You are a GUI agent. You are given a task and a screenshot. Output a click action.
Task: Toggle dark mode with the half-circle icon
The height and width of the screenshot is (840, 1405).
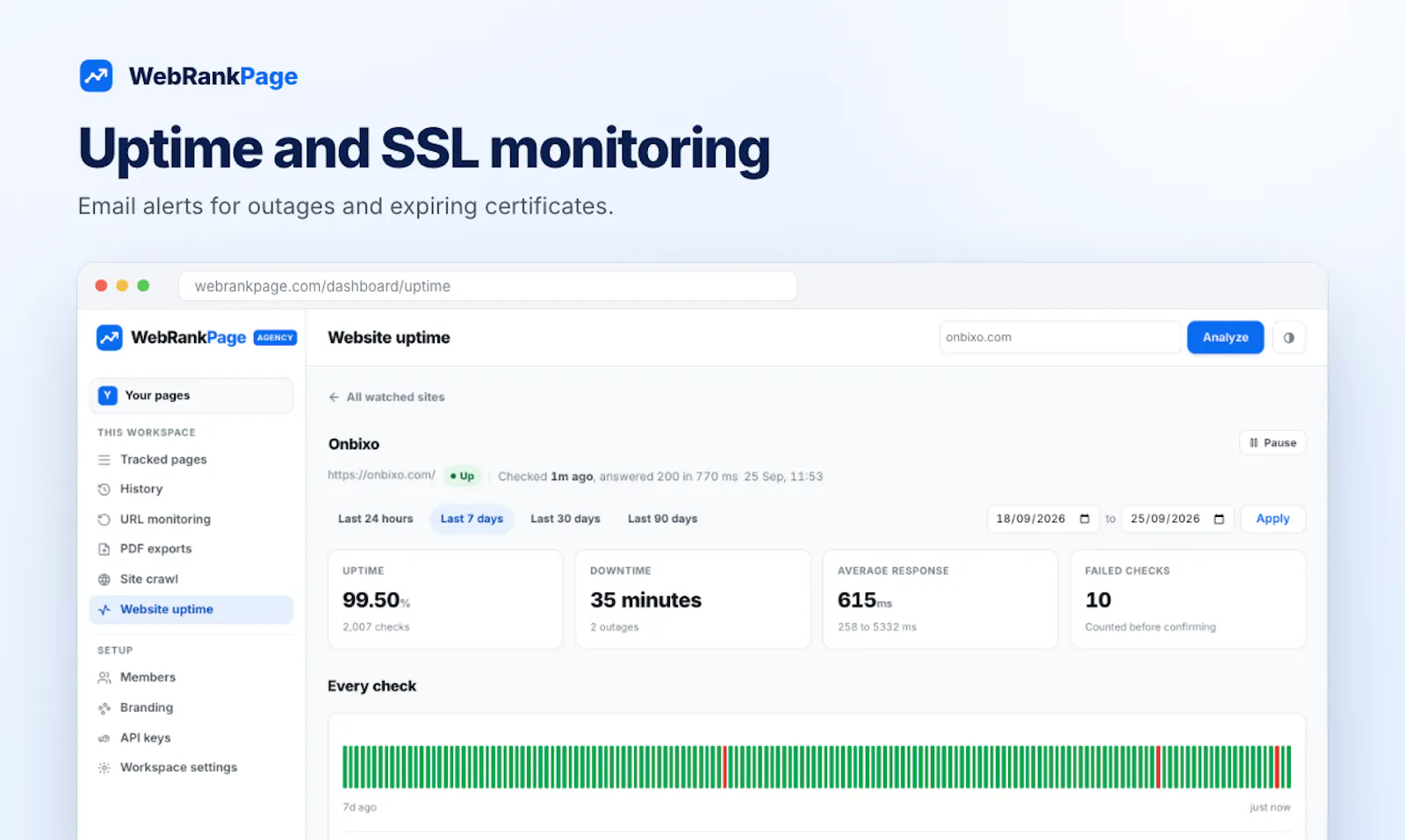[1289, 338]
